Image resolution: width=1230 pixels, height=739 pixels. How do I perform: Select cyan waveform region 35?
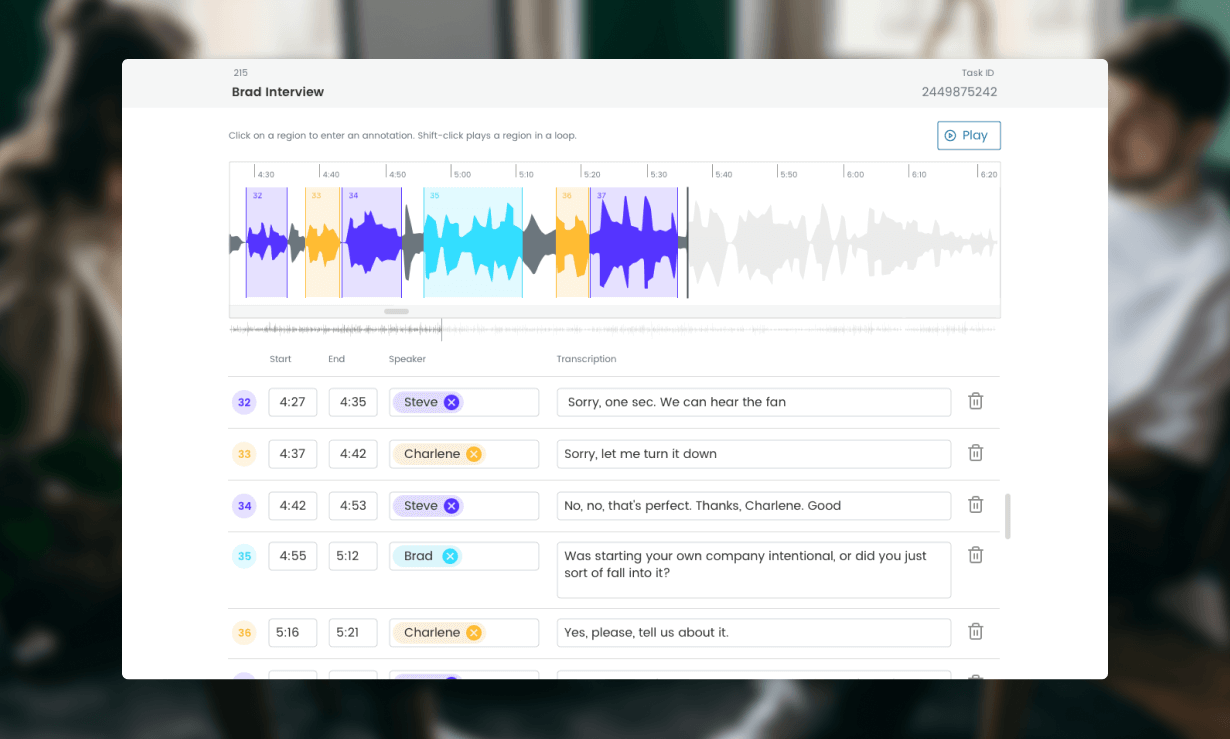473,242
